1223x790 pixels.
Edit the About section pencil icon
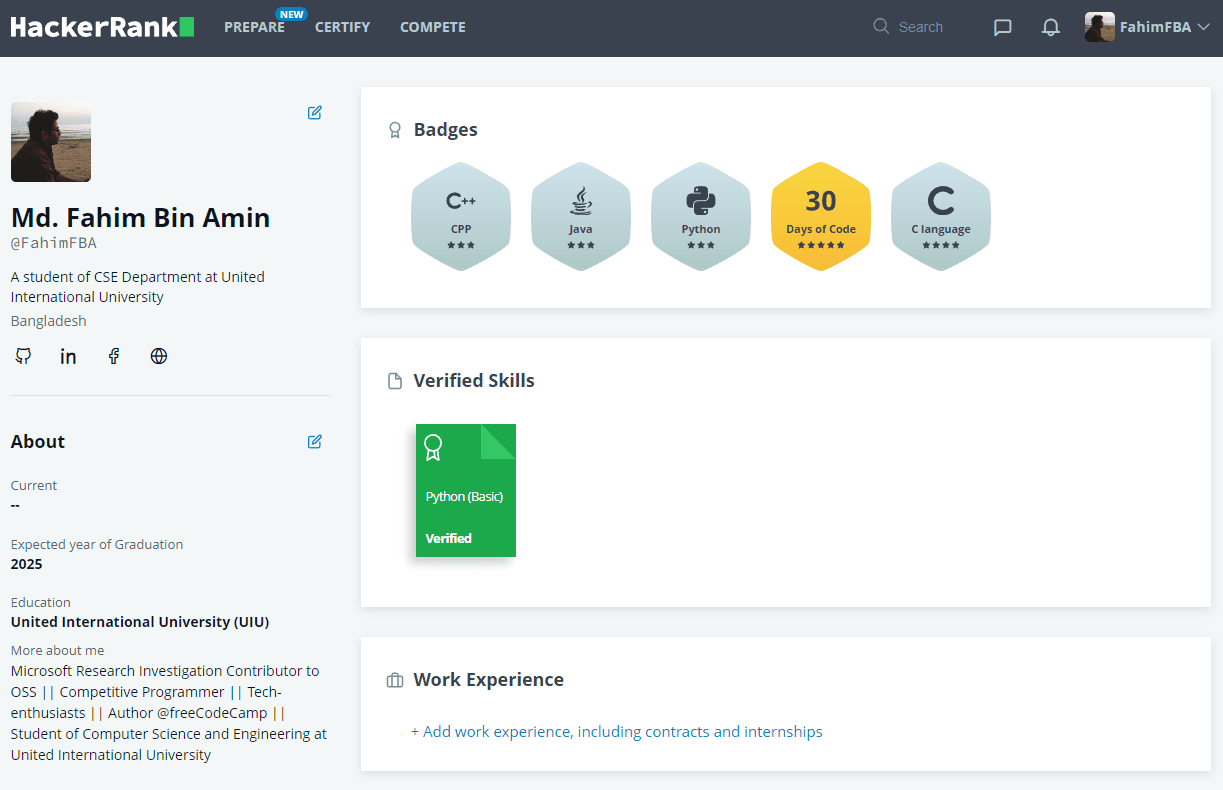coord(315,442)
